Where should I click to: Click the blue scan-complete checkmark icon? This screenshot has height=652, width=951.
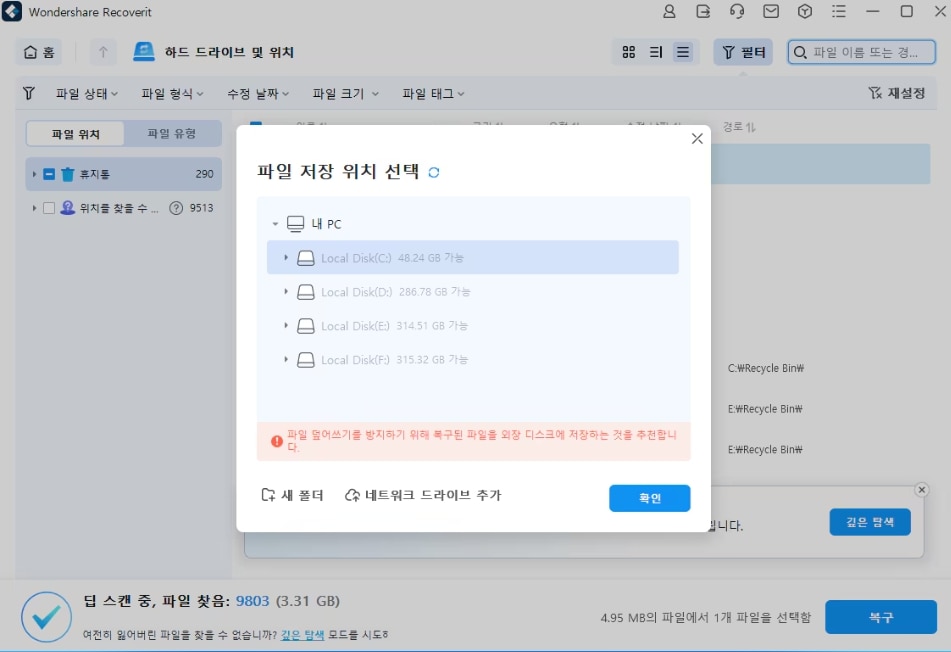click(46, 617)
